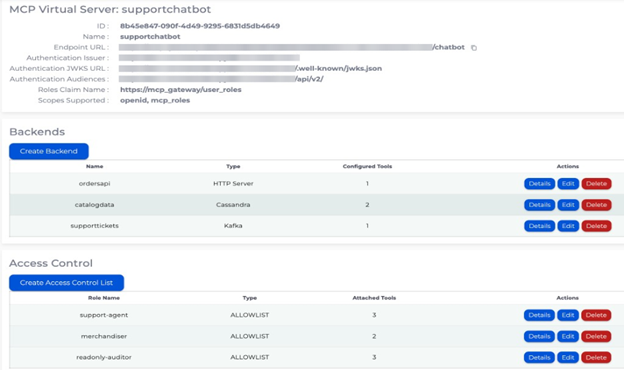Copy the Endpoint URL with the copy icon

[474, 48]
